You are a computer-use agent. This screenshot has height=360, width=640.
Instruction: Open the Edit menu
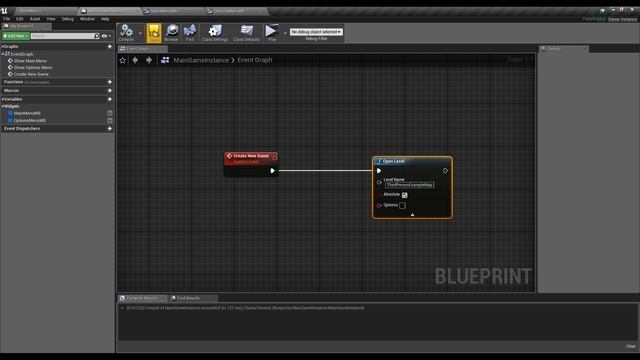coord(20,19)
